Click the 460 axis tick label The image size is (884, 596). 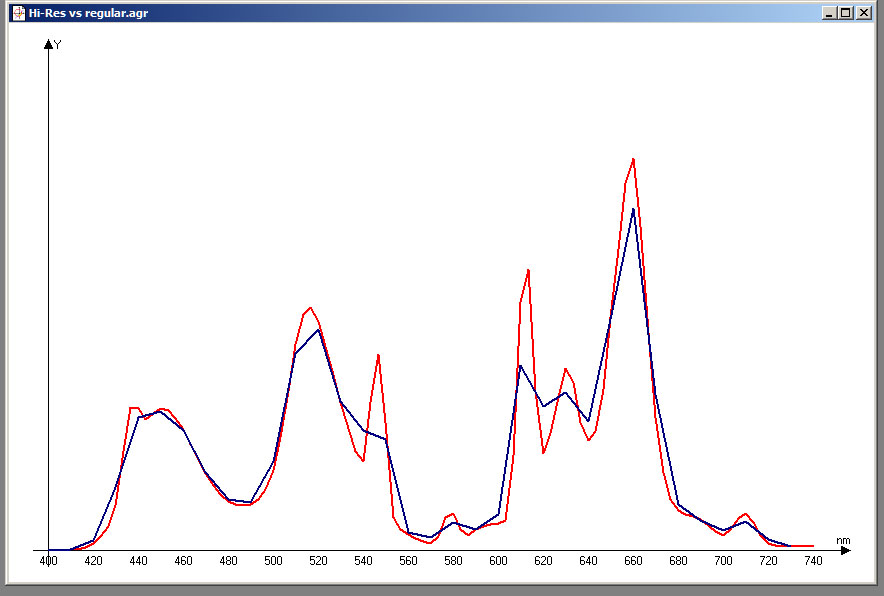[183, 560]
